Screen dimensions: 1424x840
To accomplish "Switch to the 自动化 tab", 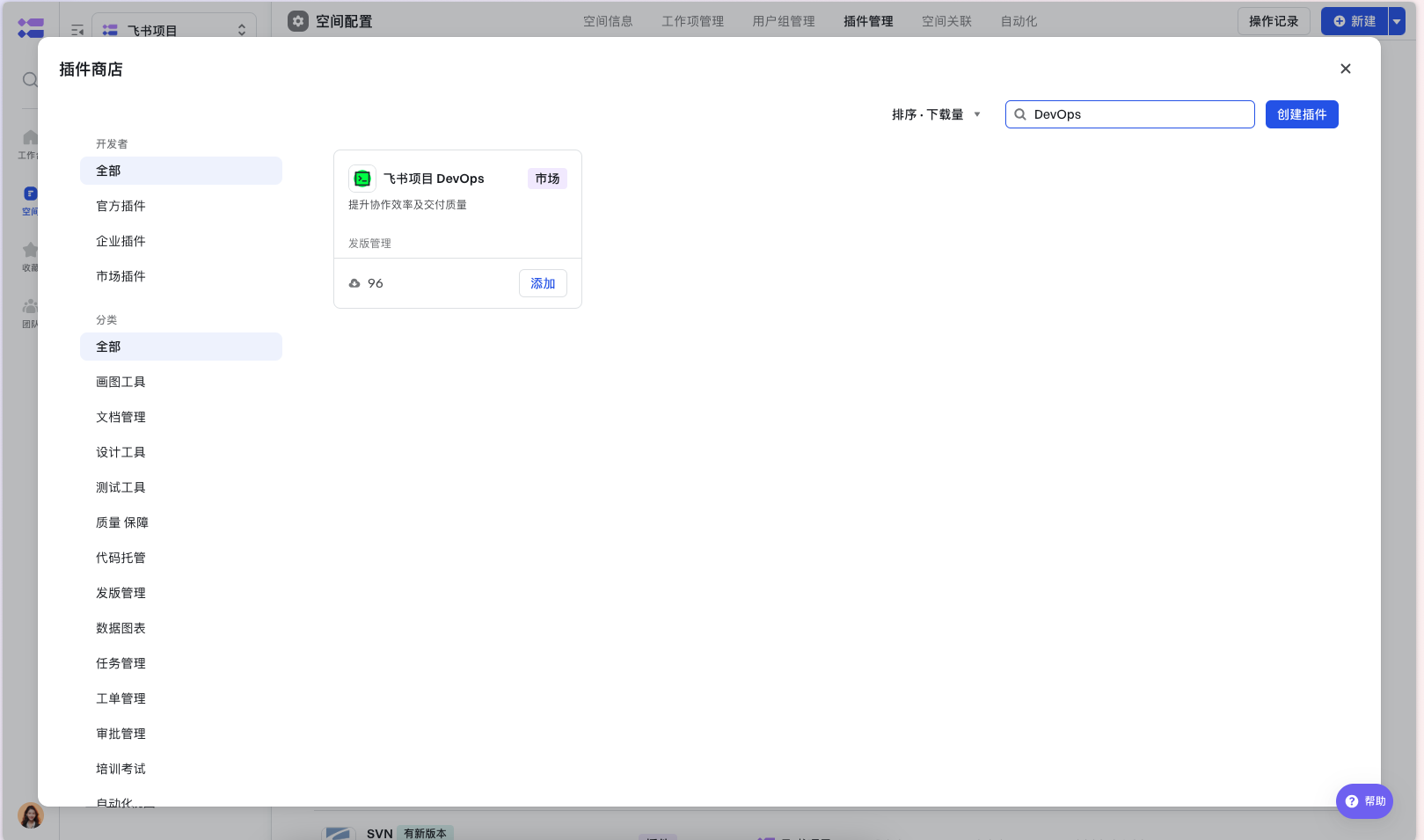I will click(x=1019, y=21).
